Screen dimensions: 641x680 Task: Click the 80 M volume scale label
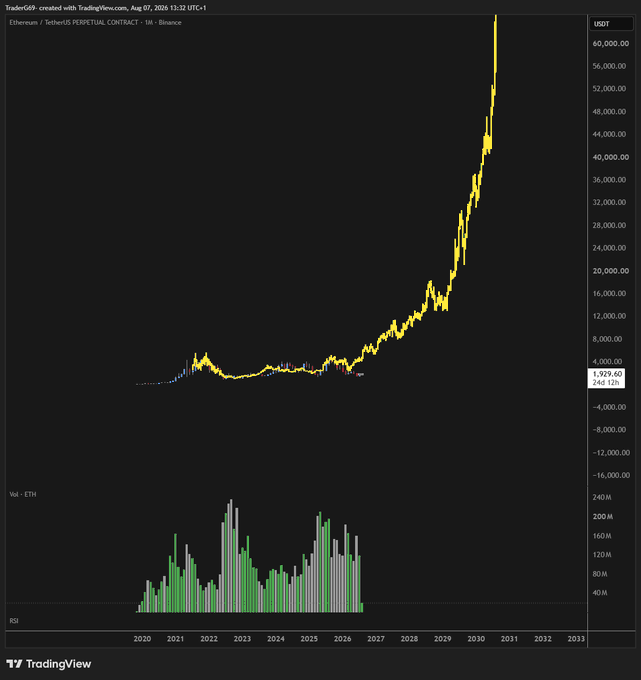click(x=600, y=574)
